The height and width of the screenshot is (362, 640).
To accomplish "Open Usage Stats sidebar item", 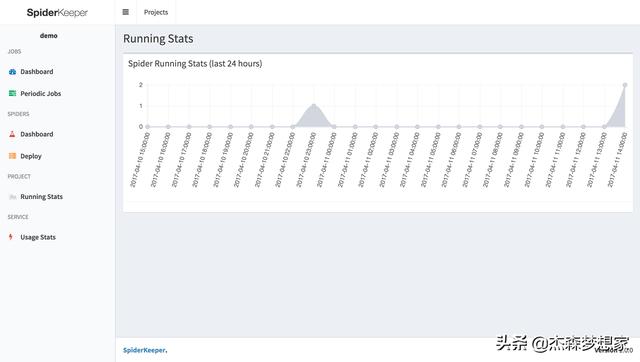I will 38,237.
